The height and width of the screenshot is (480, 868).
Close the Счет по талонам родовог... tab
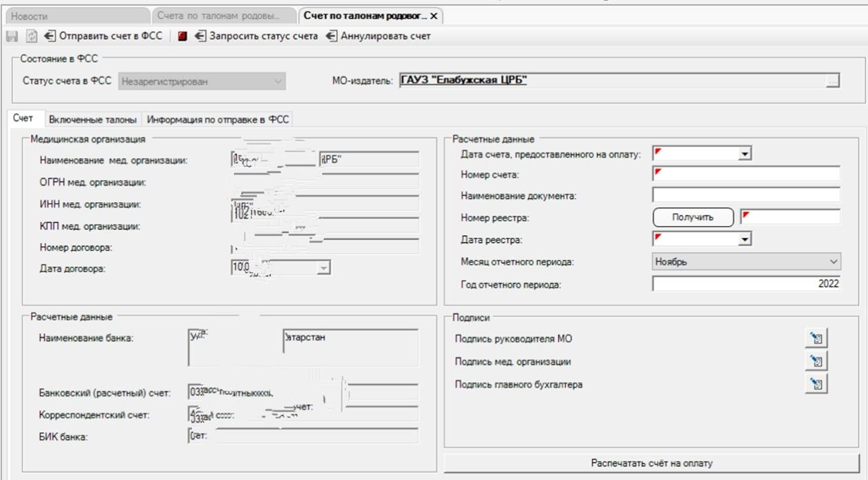coord(434,16)
